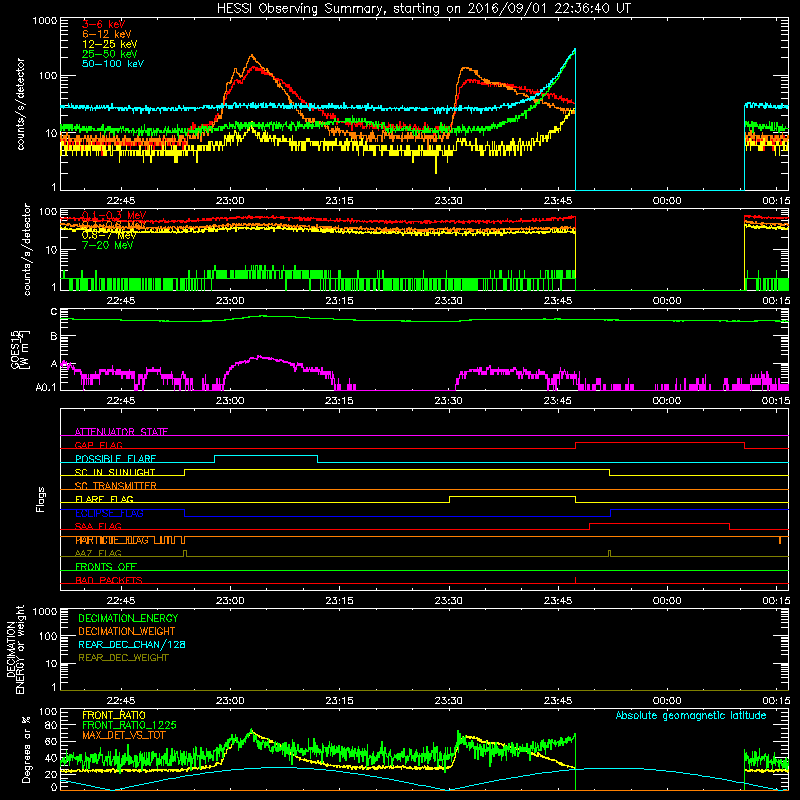Viewport: 800px width, 800px height.
Task: Click the FRONT_RATIO_1225 legend label
Action: [129, 725]
